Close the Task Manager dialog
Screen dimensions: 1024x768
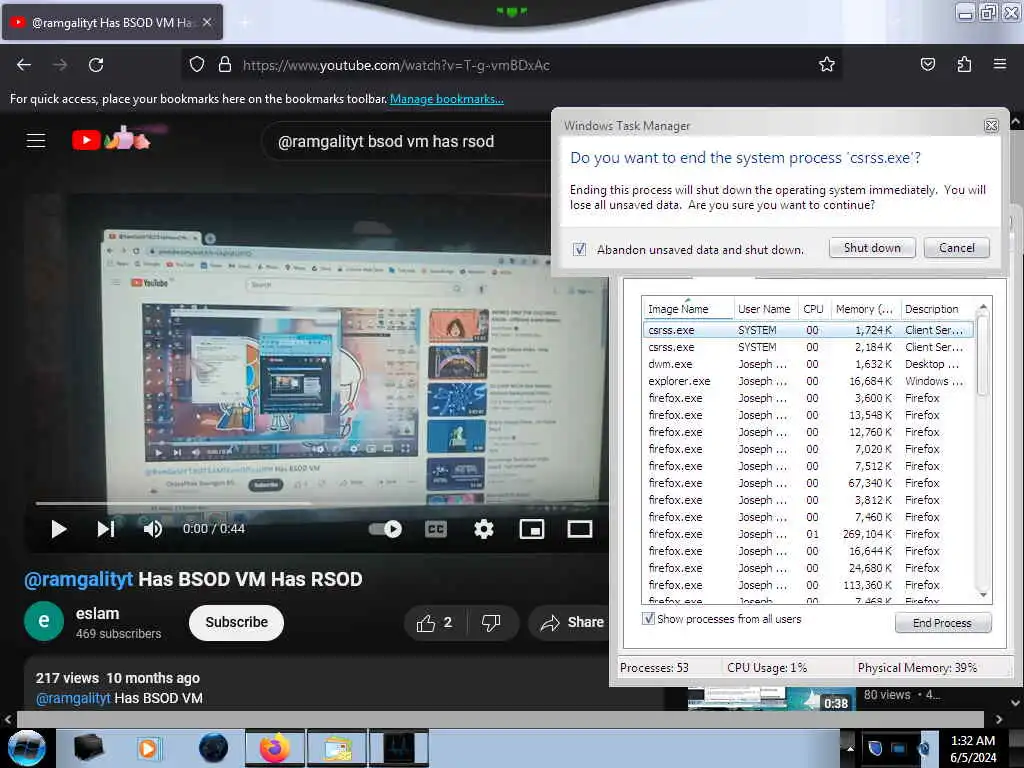[991, 125]
